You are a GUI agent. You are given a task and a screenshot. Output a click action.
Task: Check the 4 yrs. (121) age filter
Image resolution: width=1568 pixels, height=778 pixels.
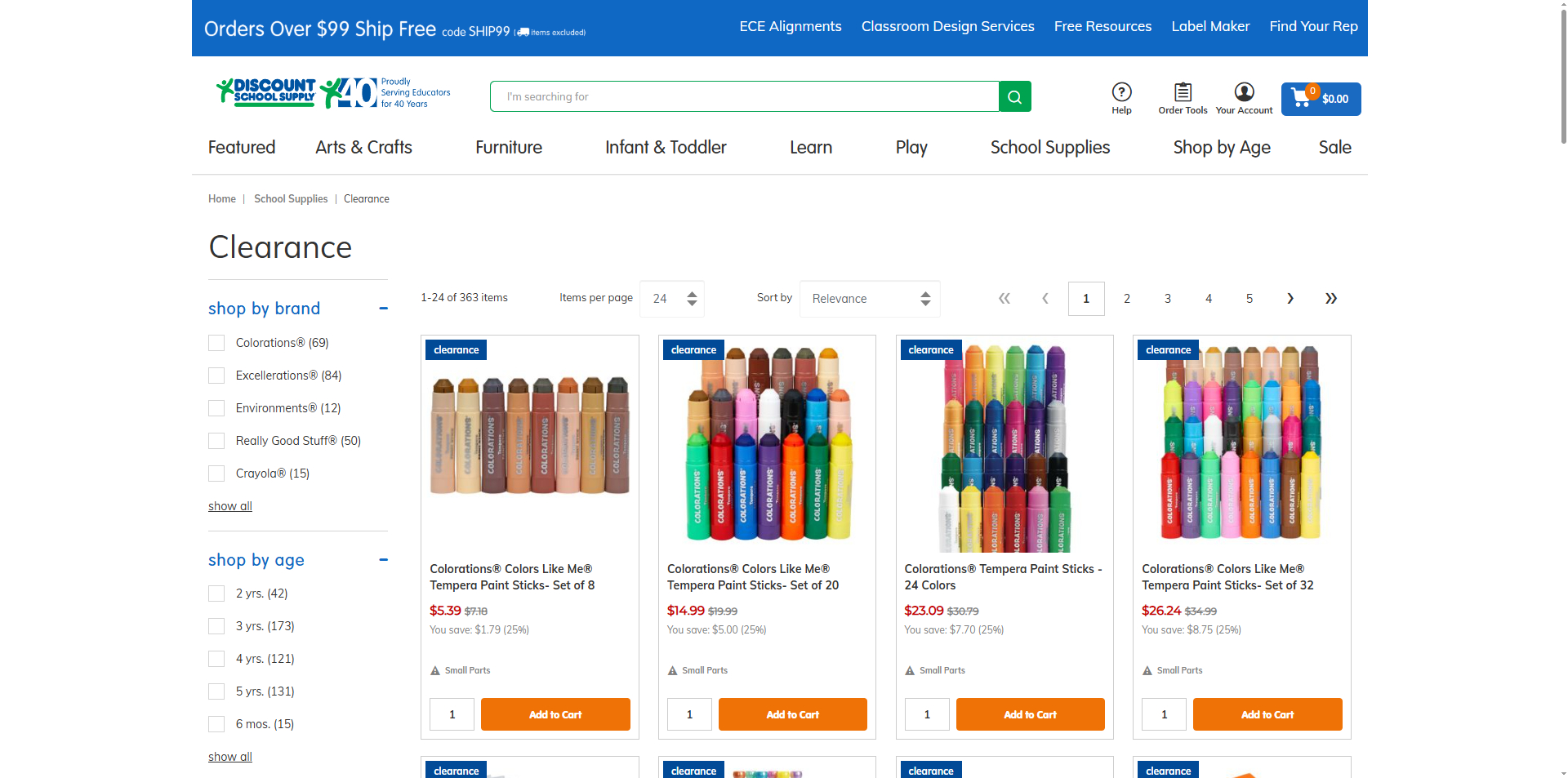(216, 659)
